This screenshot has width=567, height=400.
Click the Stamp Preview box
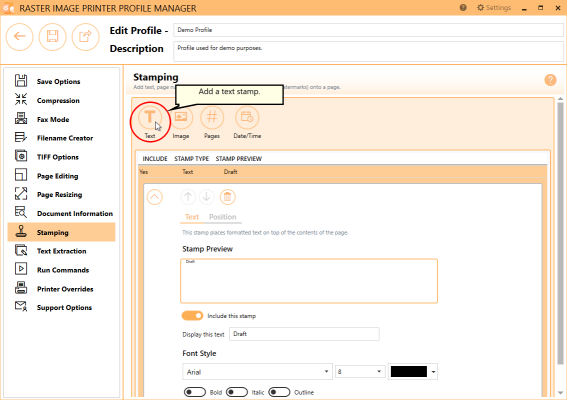[x=309, y=281]
